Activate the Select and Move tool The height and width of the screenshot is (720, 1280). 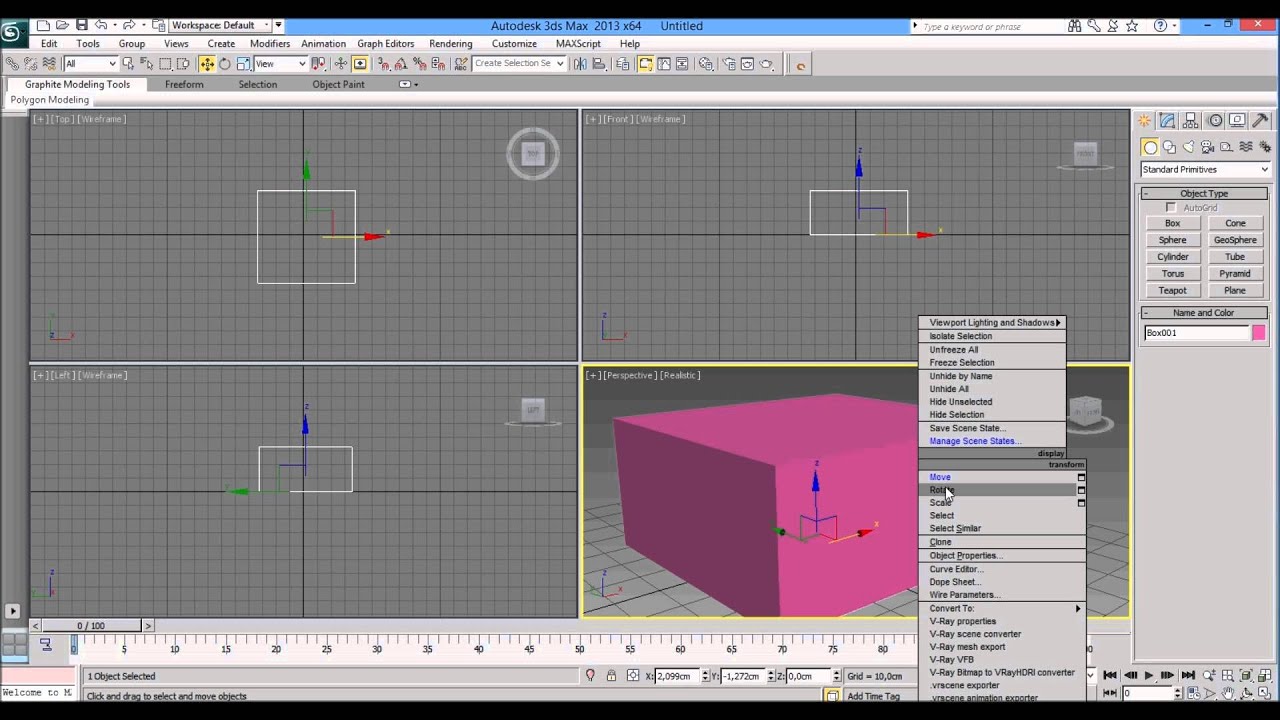[207, 64]
